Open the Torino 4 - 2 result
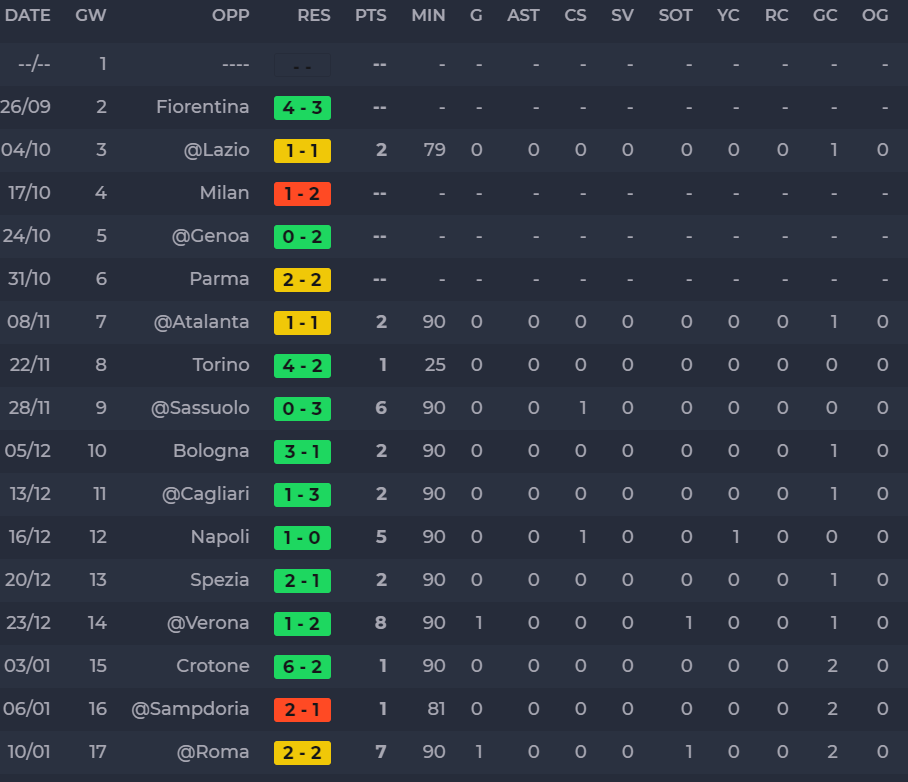Viewport: 908px width, 782px height. pos(302,366)
